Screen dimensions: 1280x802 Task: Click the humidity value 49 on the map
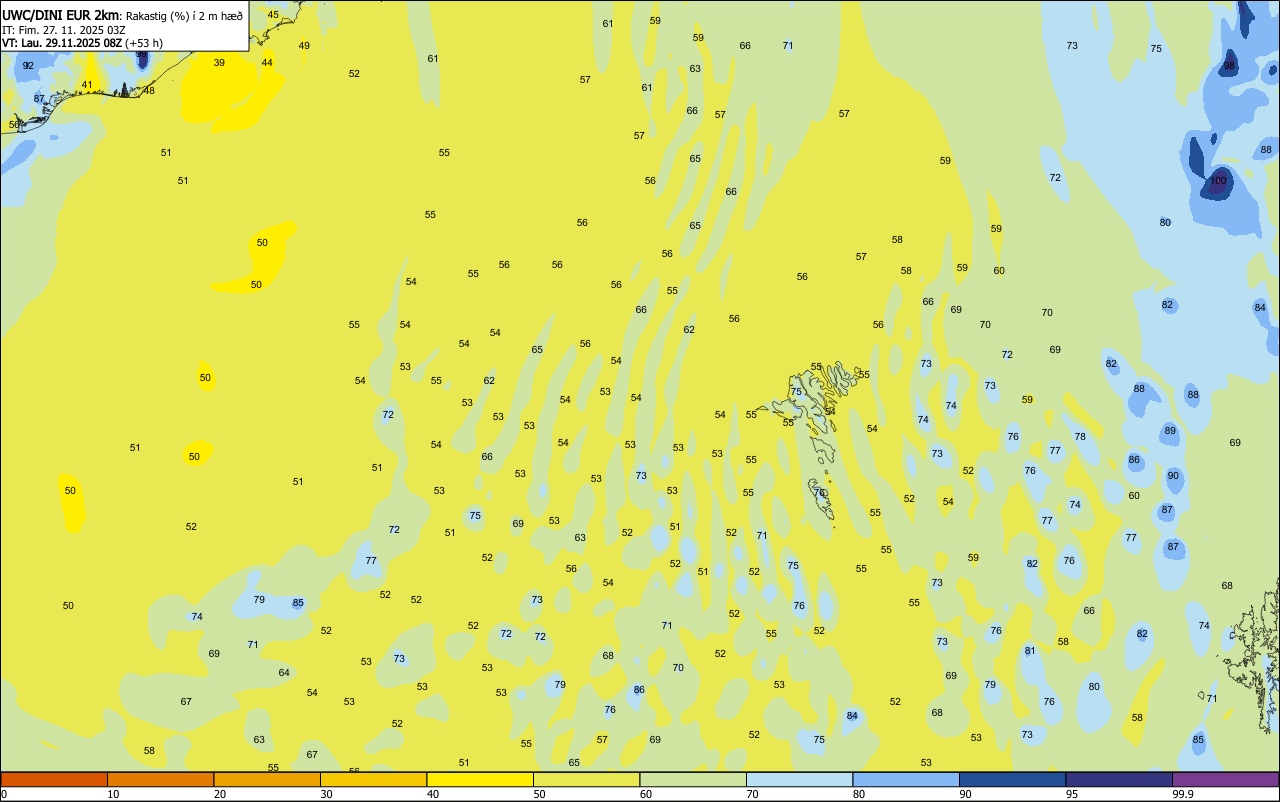(x=304, y=46)
